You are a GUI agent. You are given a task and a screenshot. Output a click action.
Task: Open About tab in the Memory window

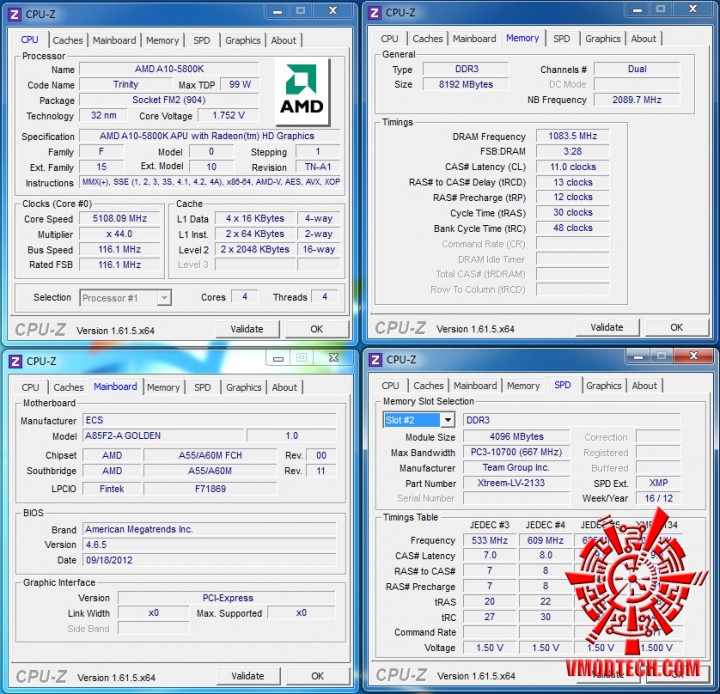coord(643,39)
